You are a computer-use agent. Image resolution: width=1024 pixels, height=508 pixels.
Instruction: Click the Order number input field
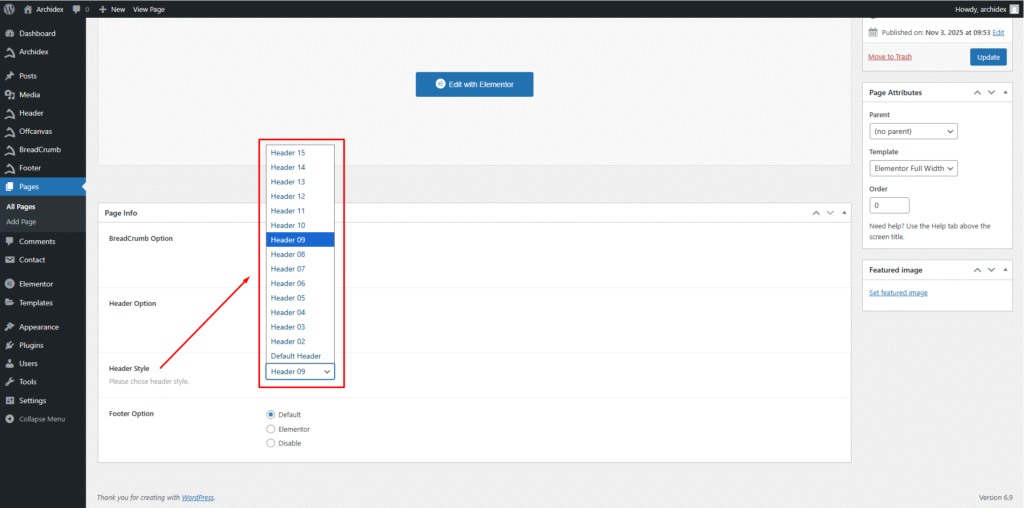(x=889, y=205)
